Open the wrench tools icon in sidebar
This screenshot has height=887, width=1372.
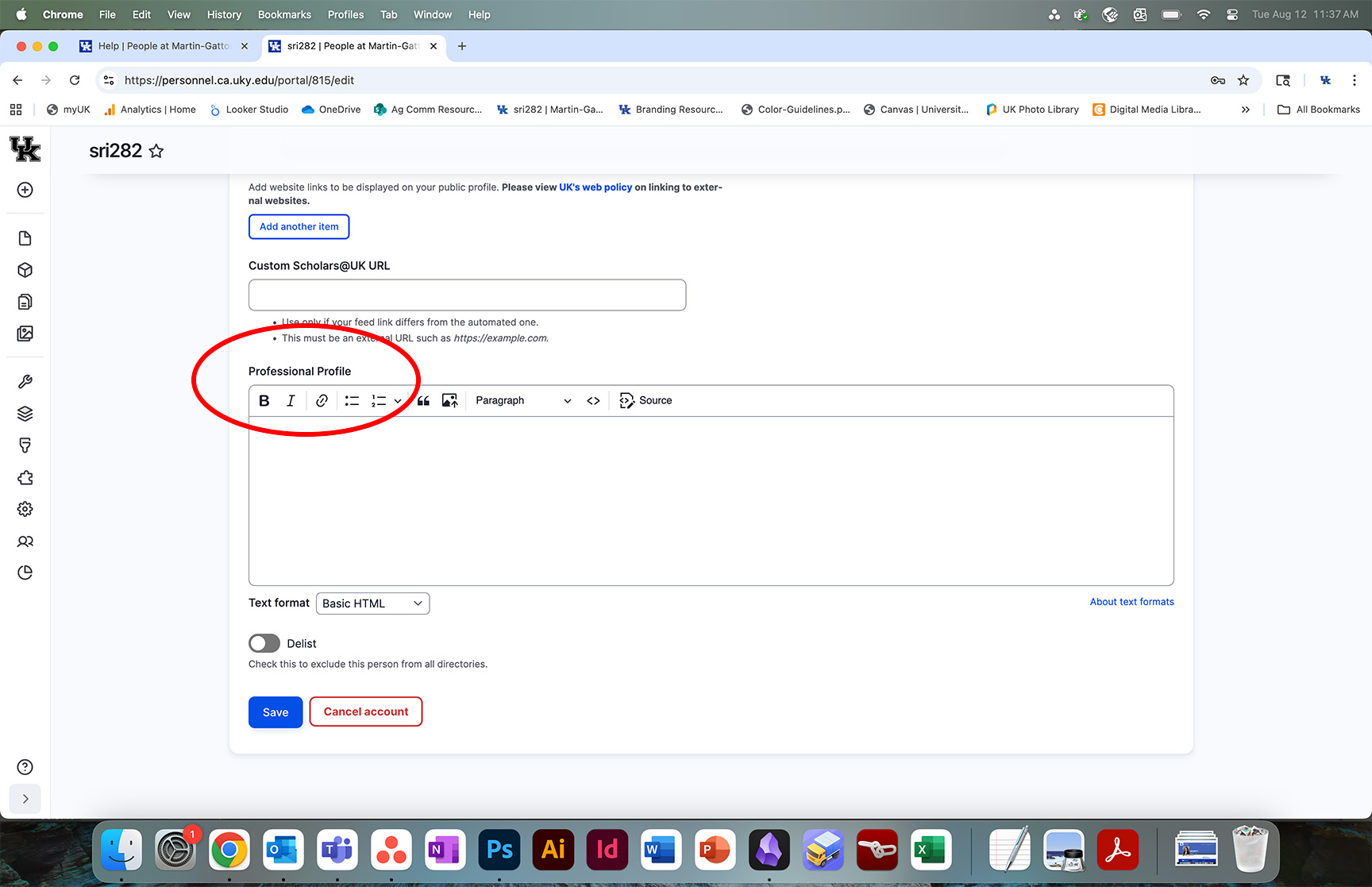tap(25, 382)
